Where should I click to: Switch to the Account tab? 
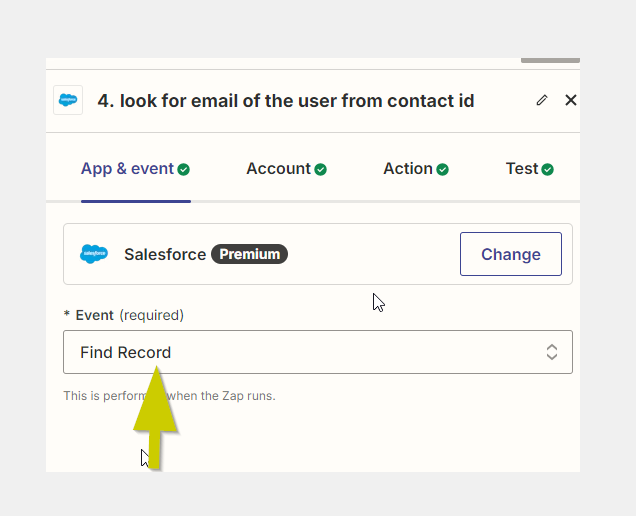point(286,169)
